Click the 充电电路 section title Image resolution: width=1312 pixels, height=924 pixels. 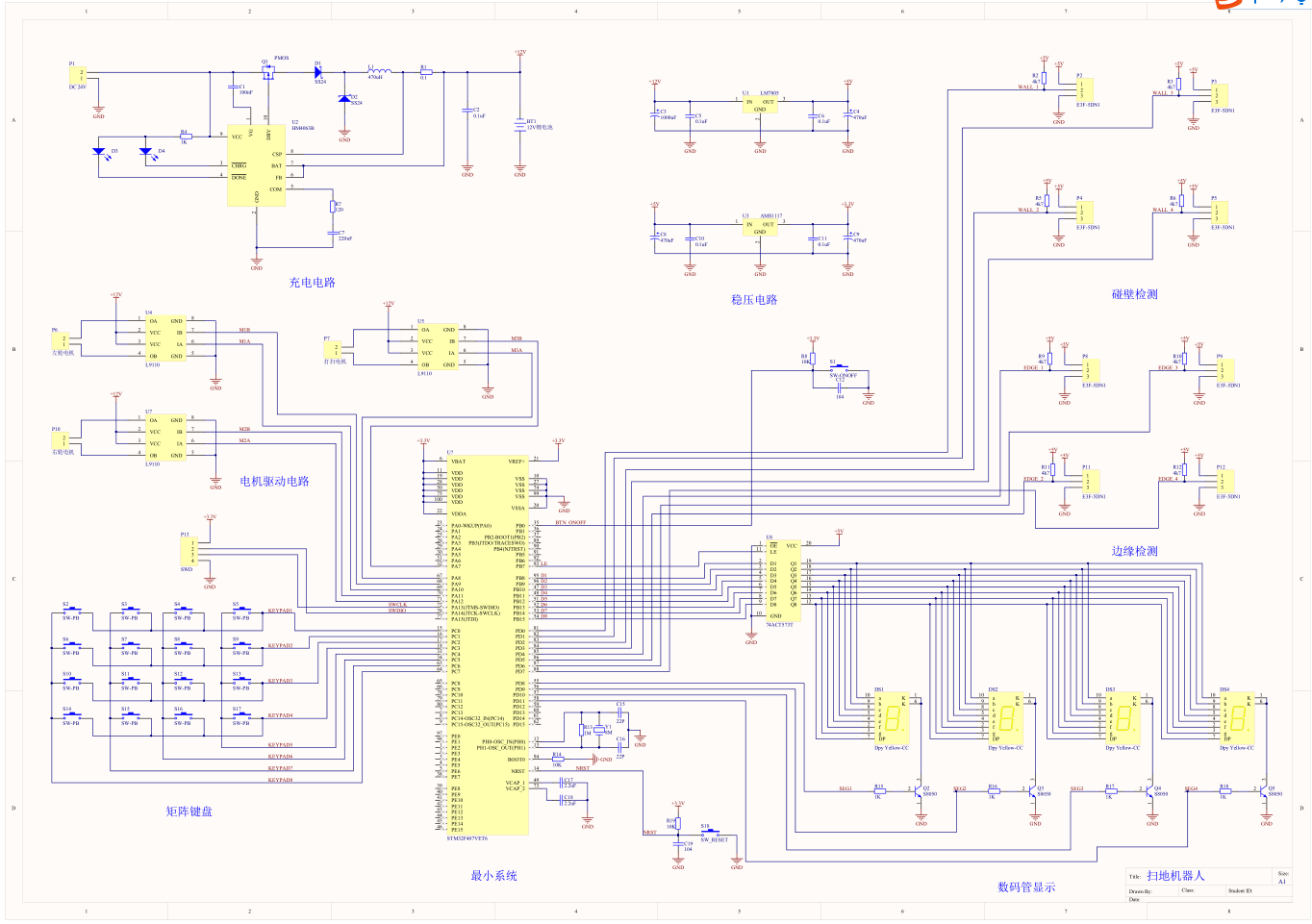pos(313,283)
